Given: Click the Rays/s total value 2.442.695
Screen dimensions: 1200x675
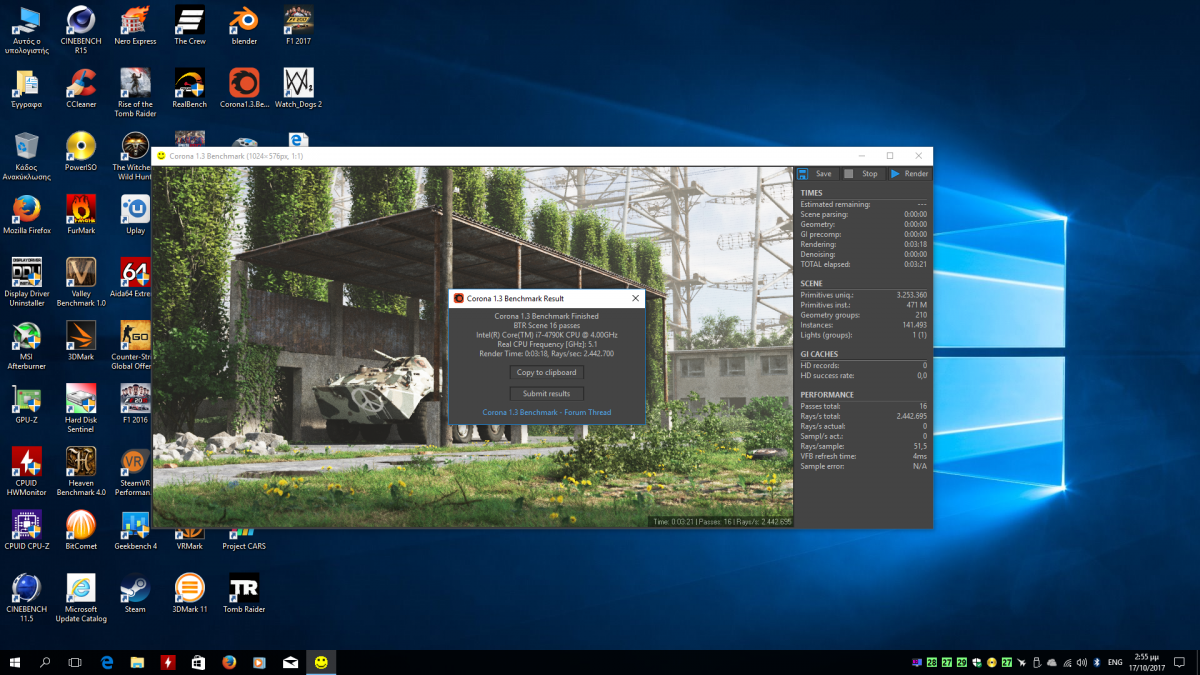Looking at the screenshot, I should pos(911,416).
